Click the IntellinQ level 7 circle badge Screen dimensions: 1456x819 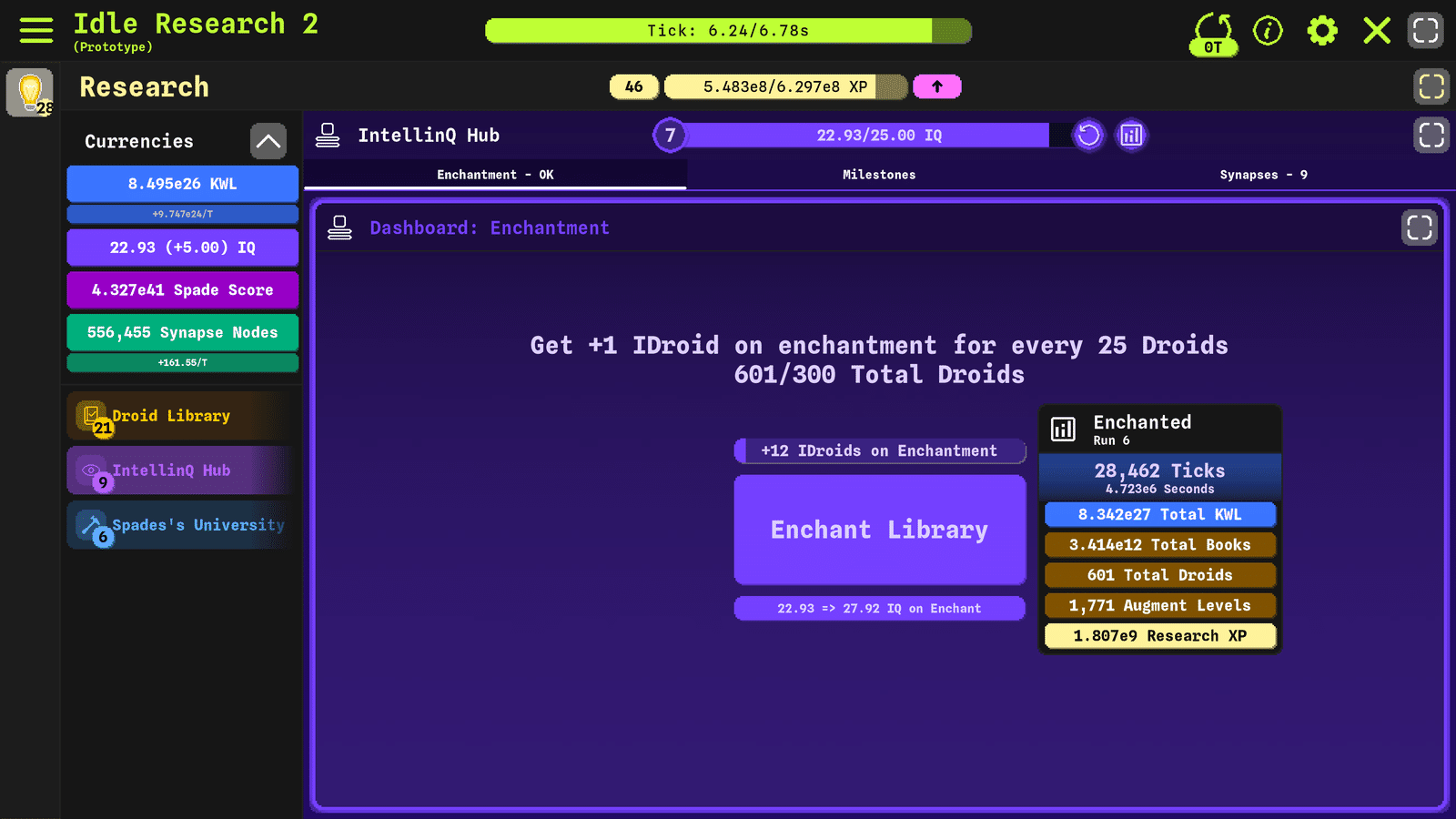pos(670,136)
